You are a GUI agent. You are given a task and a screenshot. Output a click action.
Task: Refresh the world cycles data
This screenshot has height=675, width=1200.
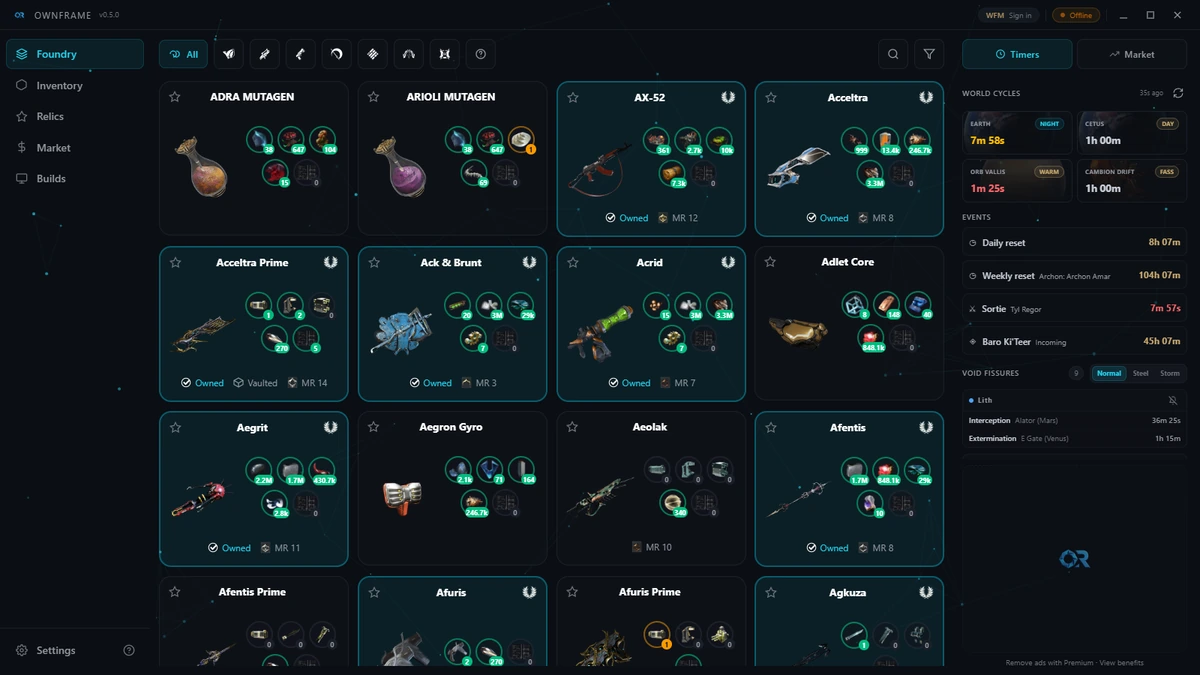1178,93
